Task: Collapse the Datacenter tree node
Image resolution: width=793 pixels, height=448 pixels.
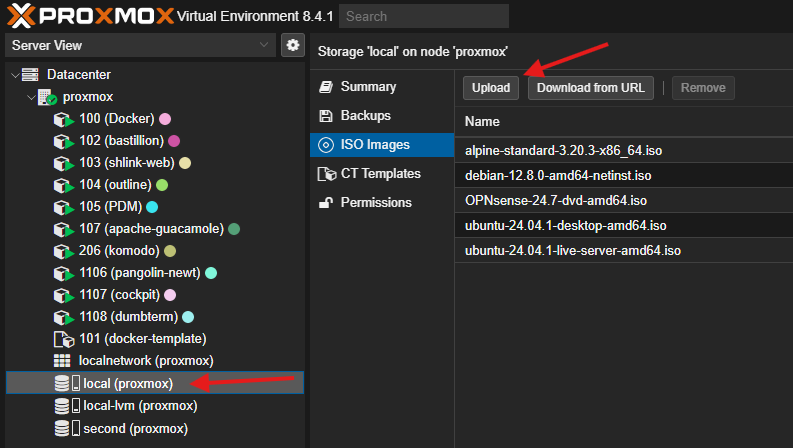Action: pos(16,75)
